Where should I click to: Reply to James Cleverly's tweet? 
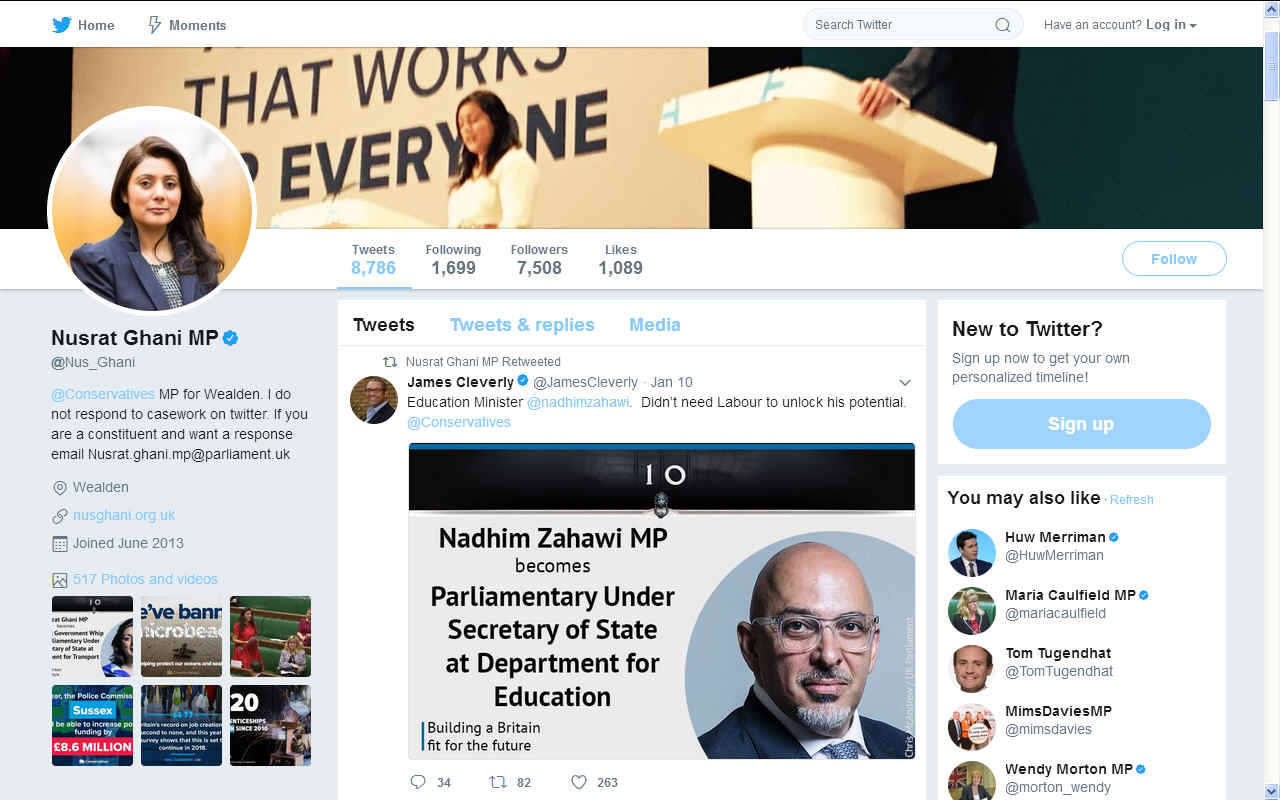point(418,782)
